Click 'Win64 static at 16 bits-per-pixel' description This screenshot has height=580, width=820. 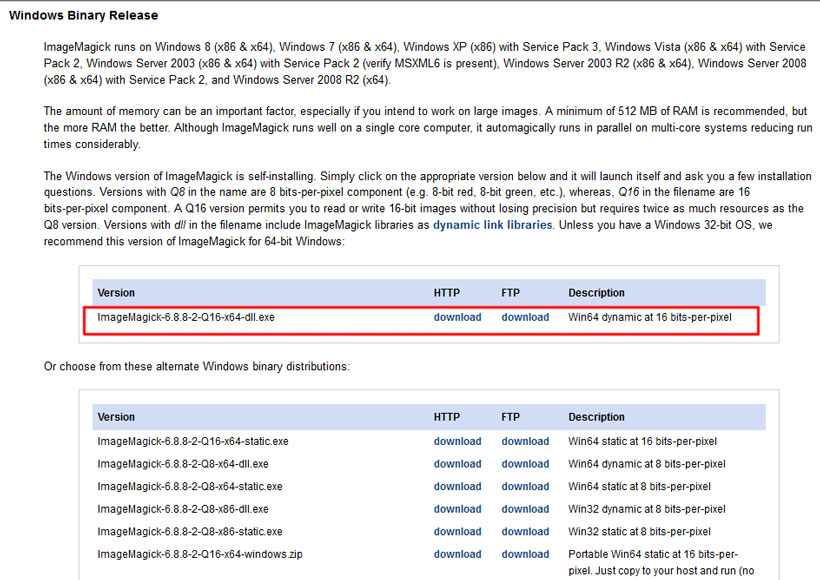click(642, 441)
